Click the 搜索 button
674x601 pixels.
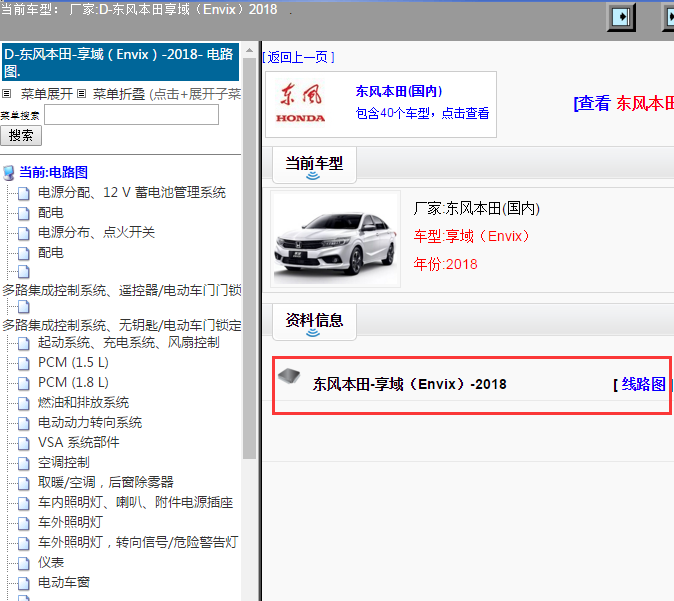[x=21, y=135]
